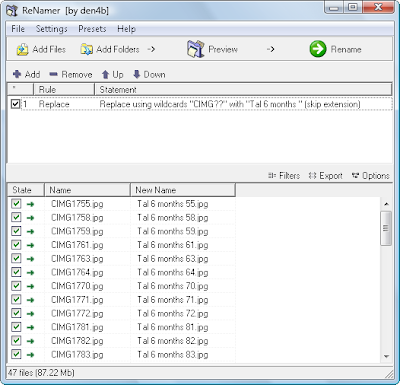Click green arrow state icon for CIMG1783.jpg
This screenshot has width=400, height=385.
click(30, 354)
